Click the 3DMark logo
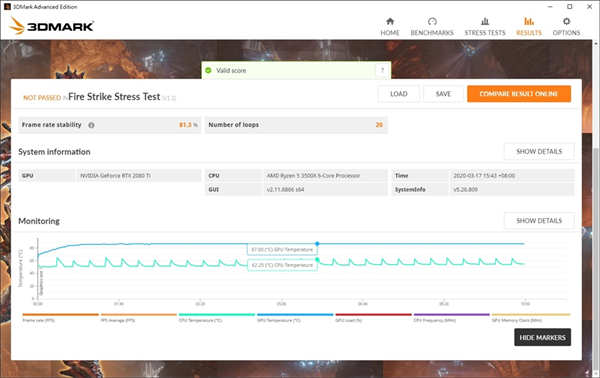Screen dimensions: 600x378 click(51, 26)
